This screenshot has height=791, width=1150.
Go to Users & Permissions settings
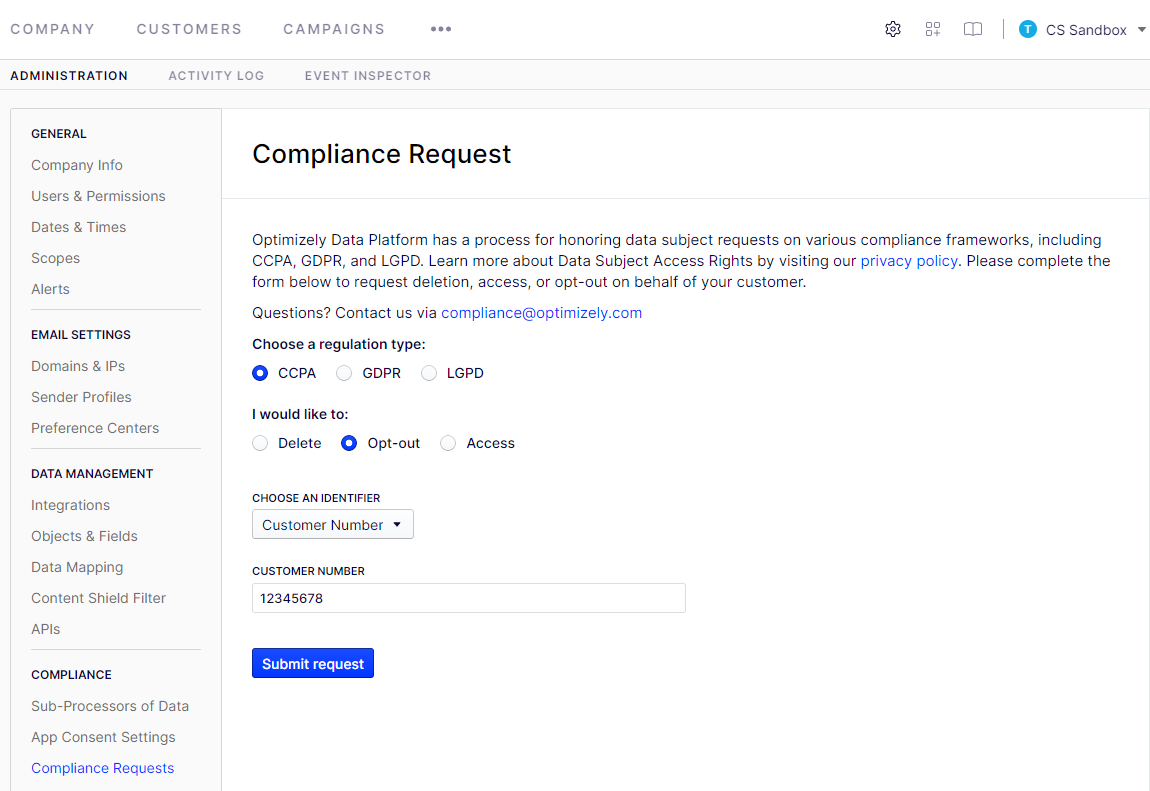click(98, 196)
